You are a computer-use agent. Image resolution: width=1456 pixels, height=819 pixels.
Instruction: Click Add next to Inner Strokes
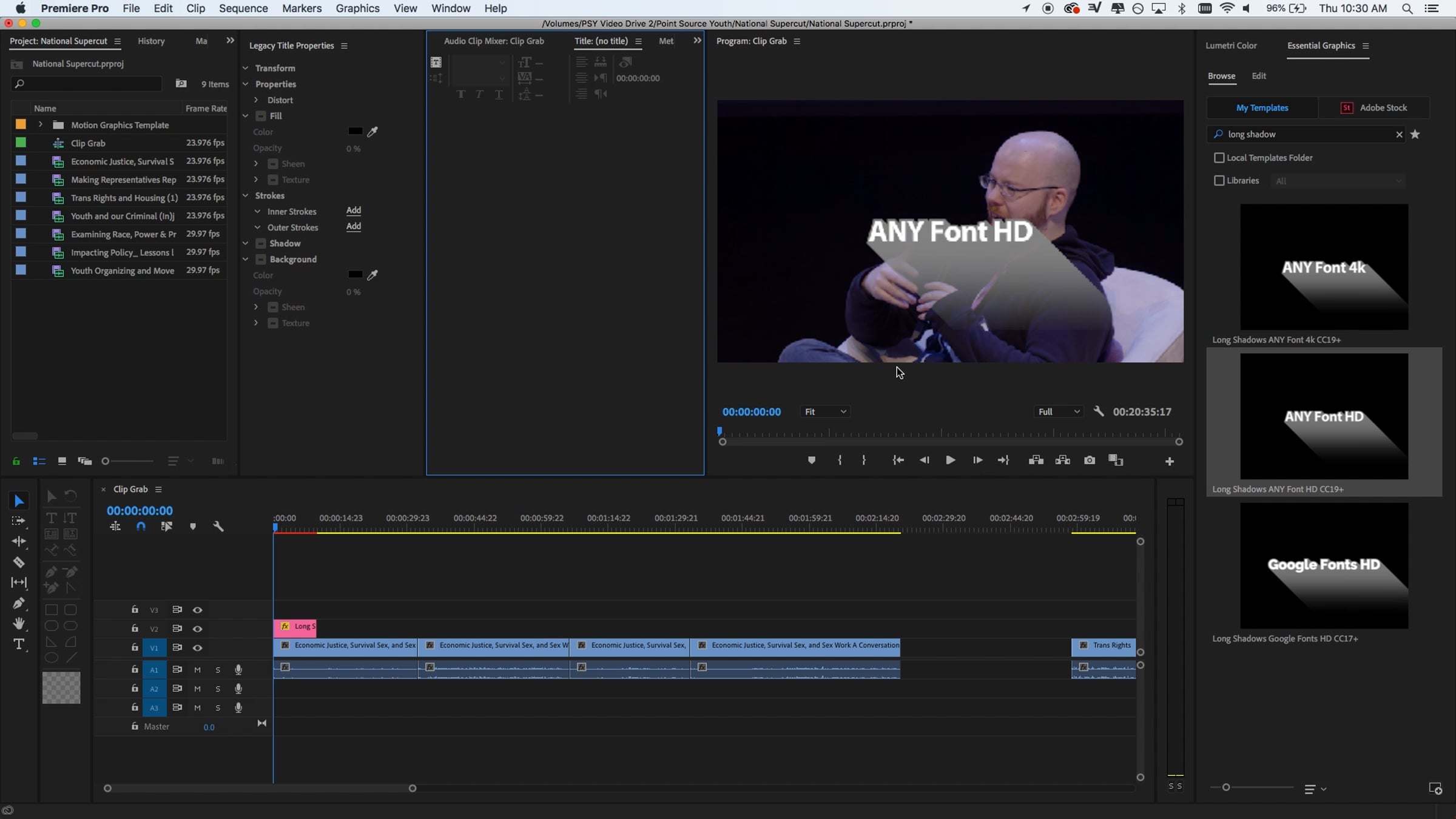click(353, 211)
